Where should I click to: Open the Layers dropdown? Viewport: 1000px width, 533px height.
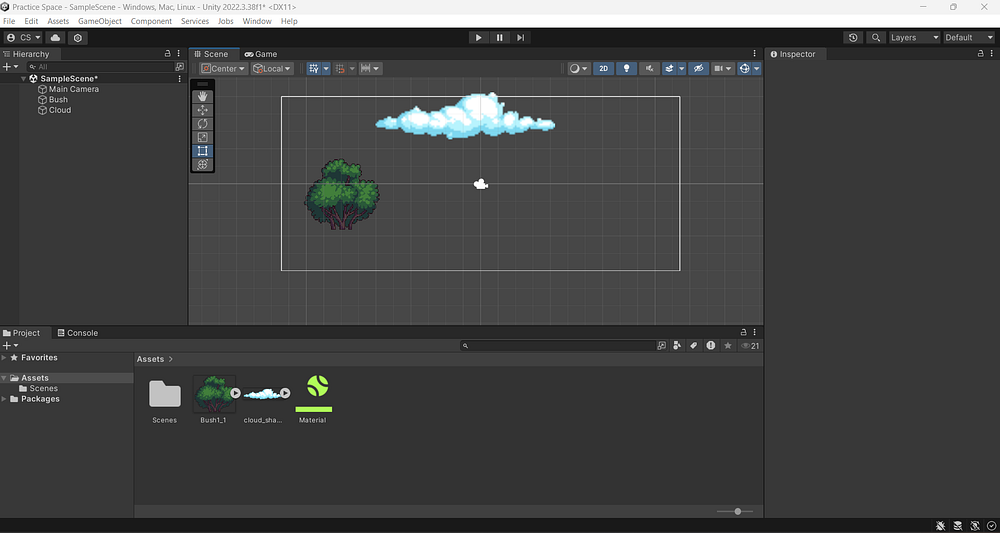coord(913,38)
